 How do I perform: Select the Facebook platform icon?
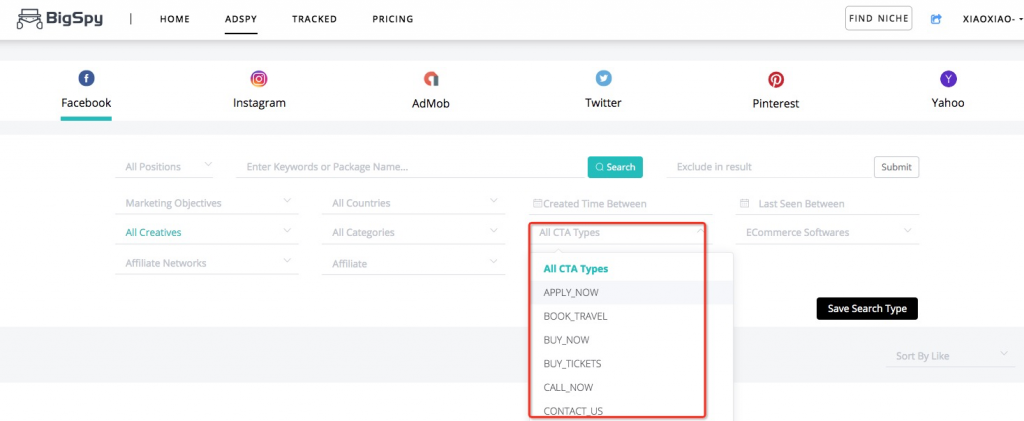(x=86, y=79)
